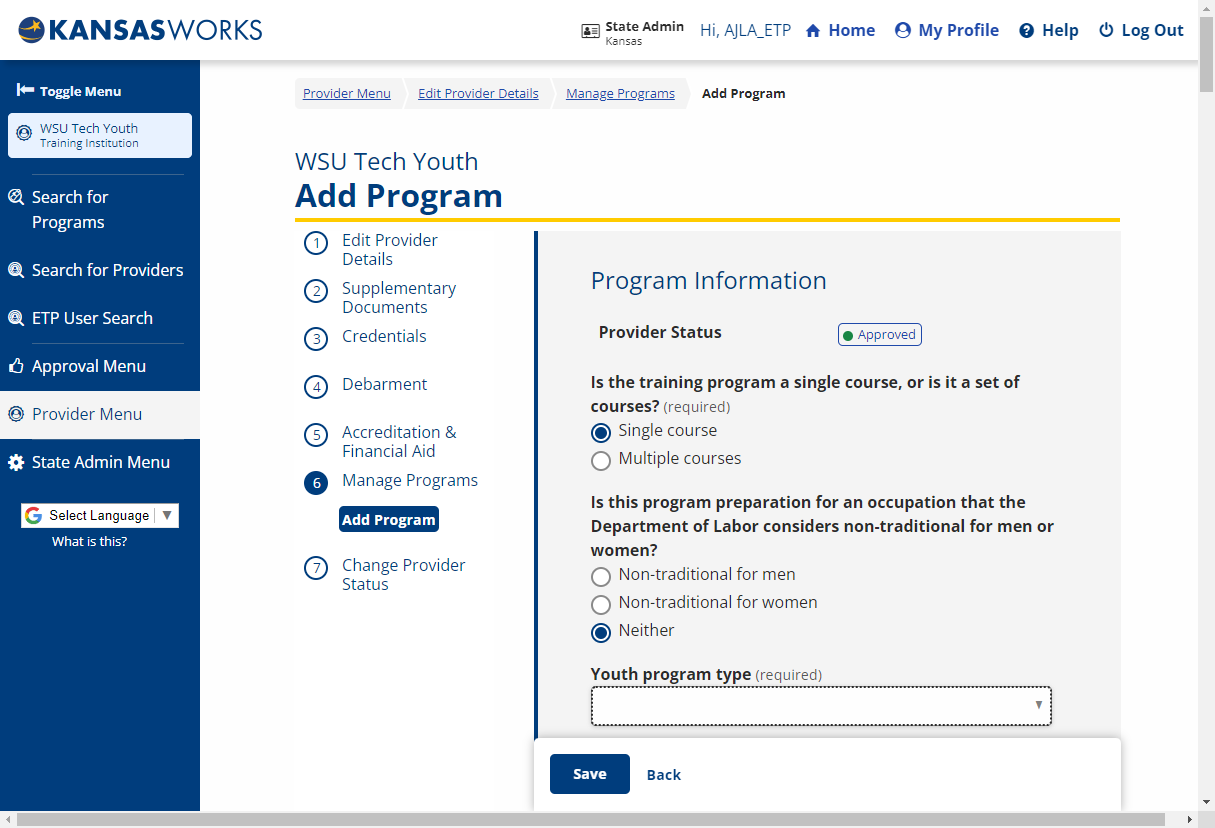Choose Non-traditional for men option

click(x=601, y=577)
